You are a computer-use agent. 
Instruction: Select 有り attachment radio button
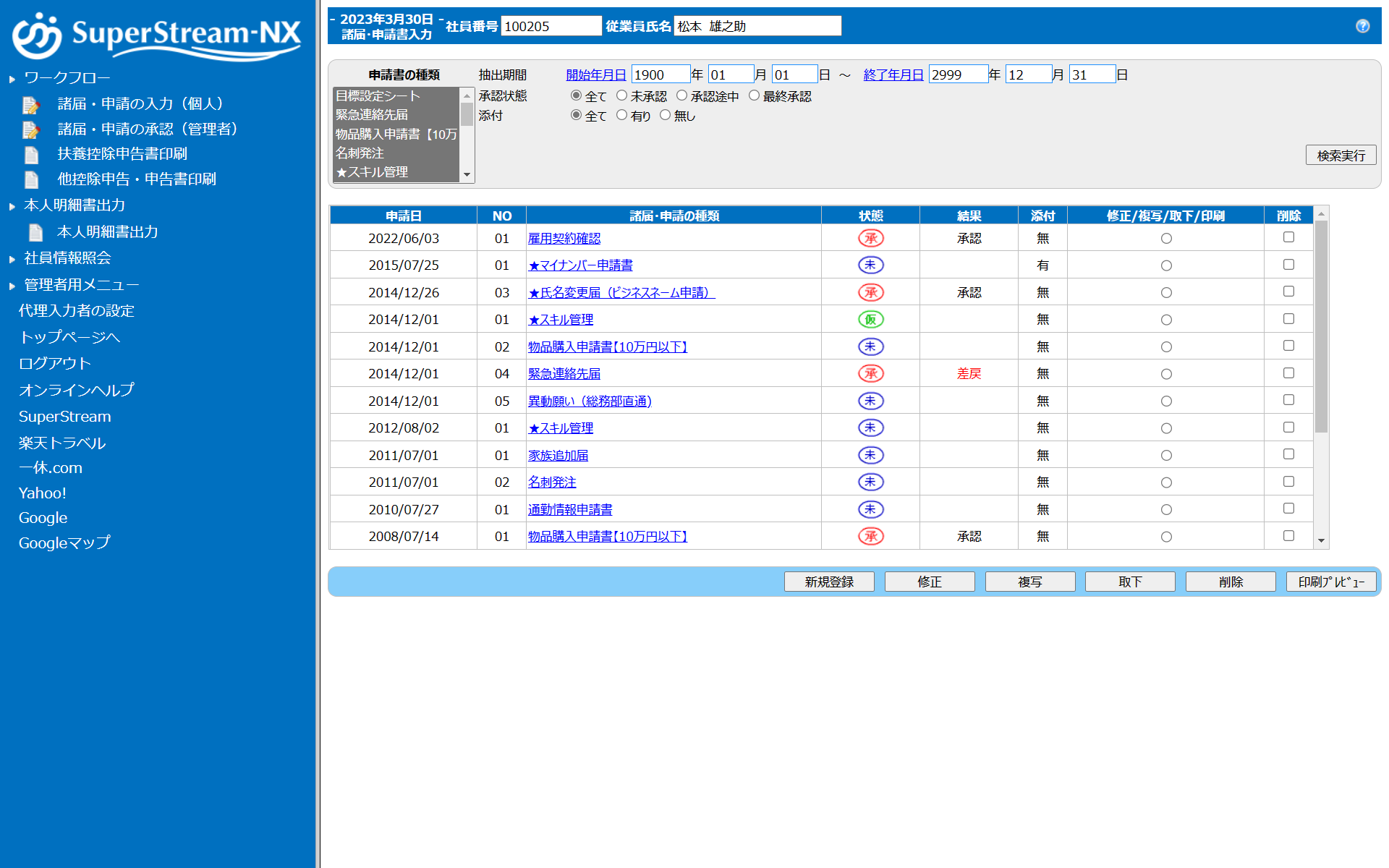(x=621, y=115)
